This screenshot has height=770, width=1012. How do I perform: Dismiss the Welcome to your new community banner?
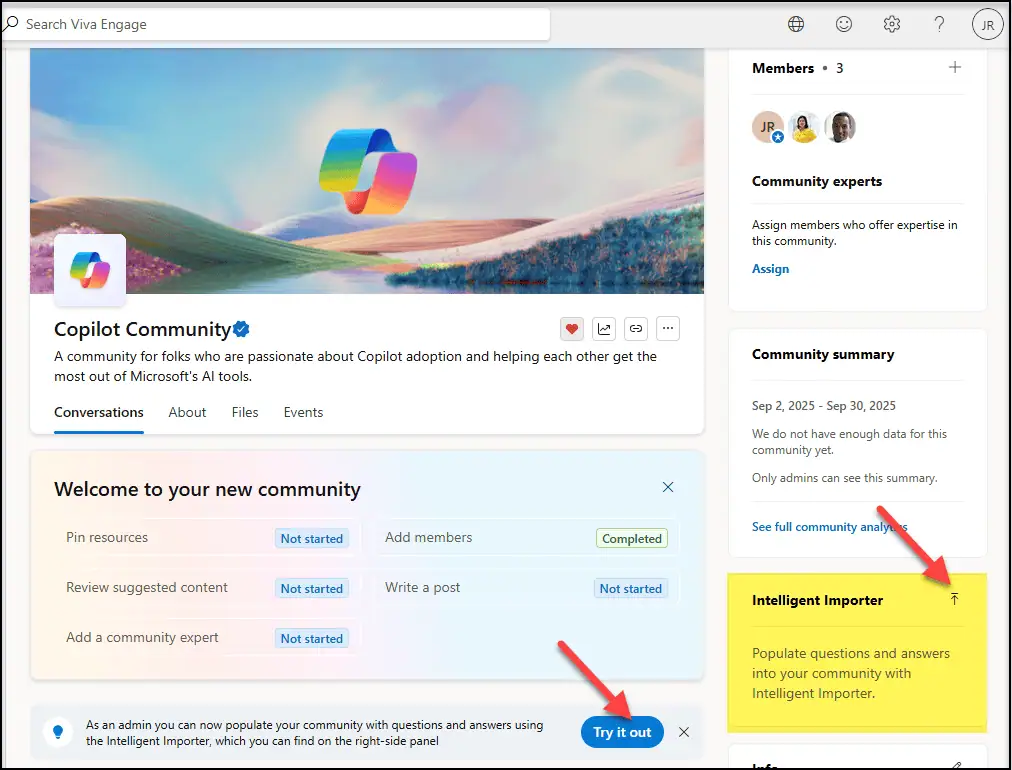pos(668,487)
